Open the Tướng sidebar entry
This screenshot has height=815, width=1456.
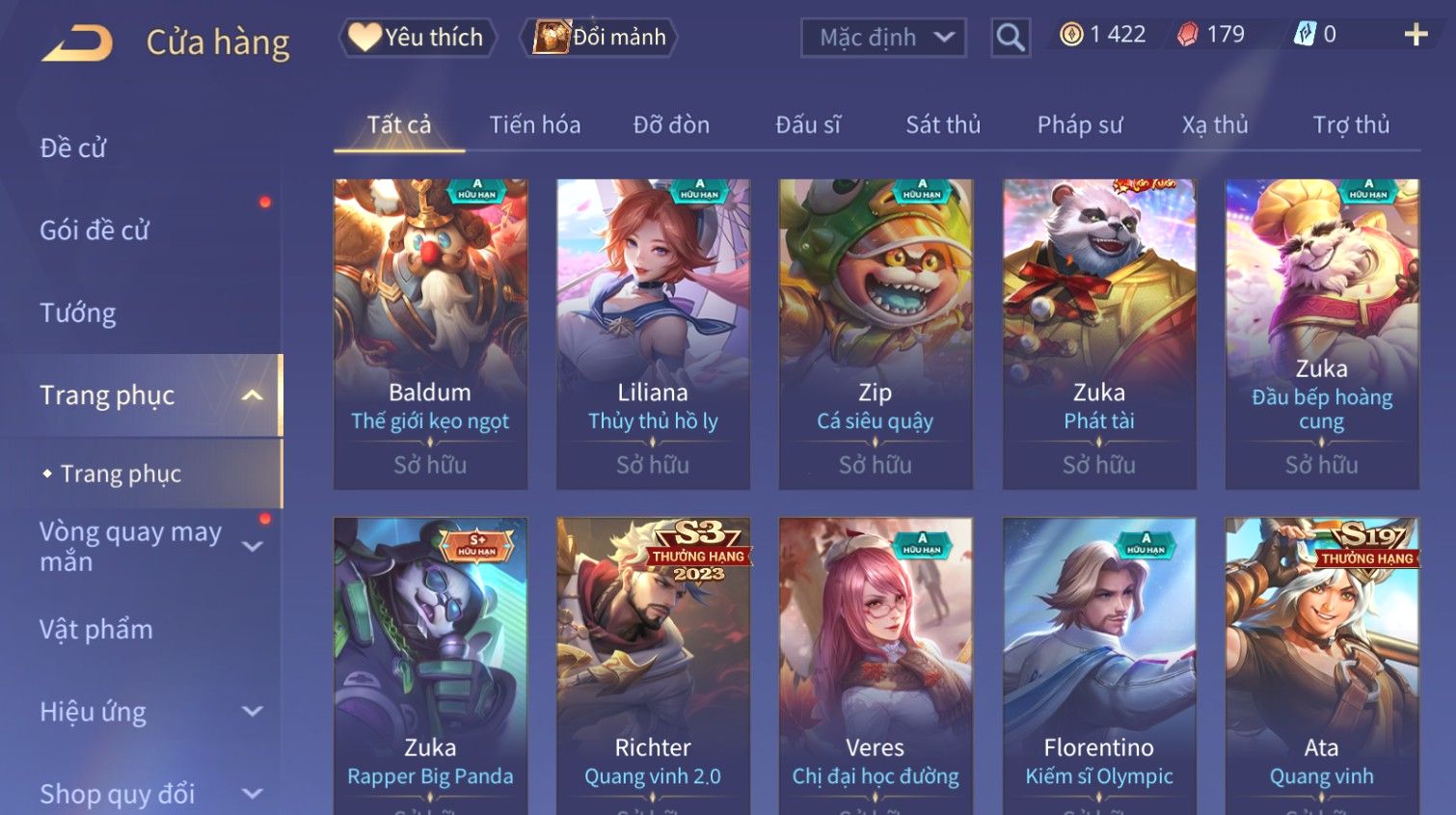tap(78, 313)
